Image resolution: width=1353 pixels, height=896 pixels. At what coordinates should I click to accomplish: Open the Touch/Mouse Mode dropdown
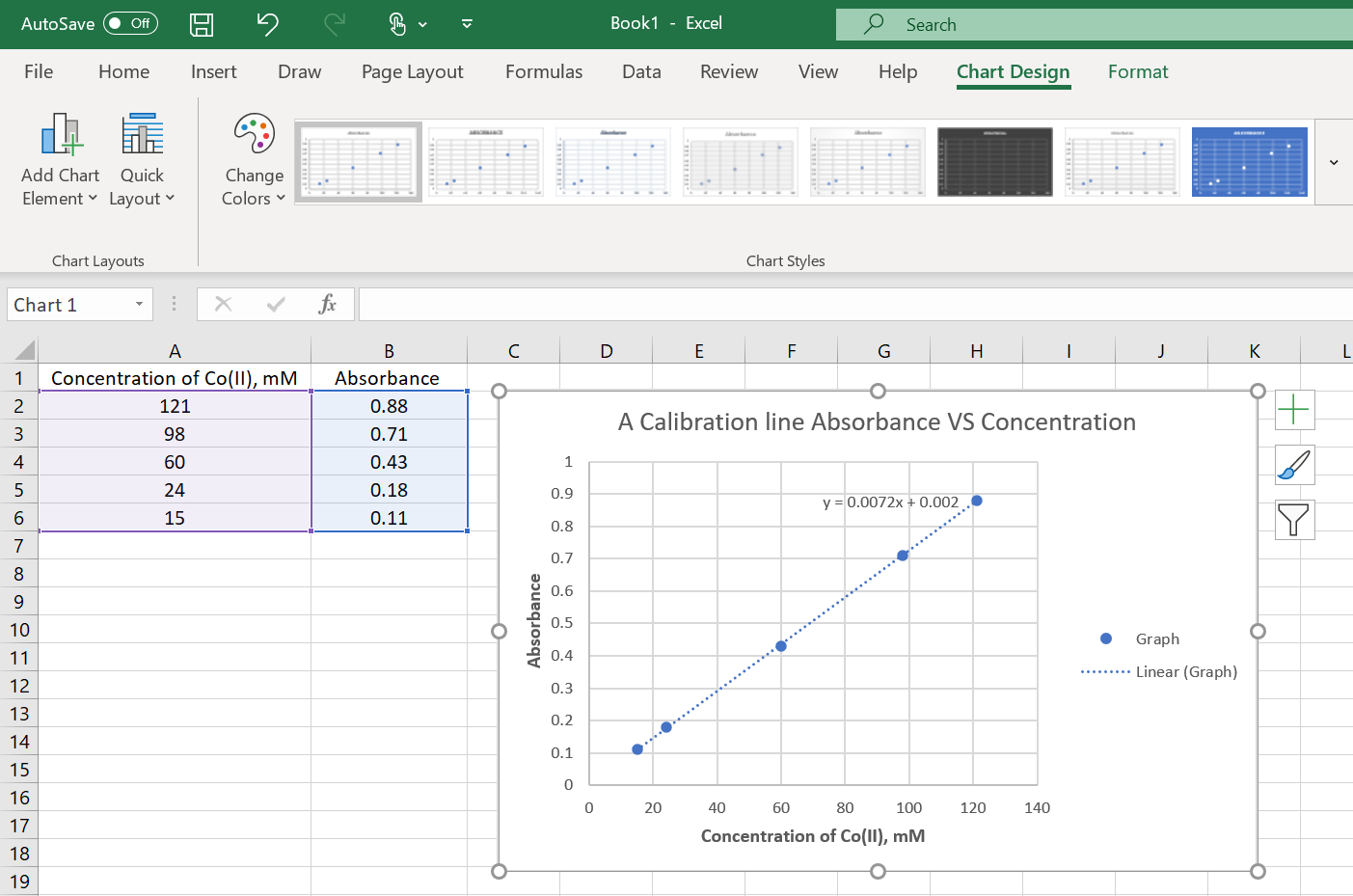pyautogui.click(x=421, y=23)
